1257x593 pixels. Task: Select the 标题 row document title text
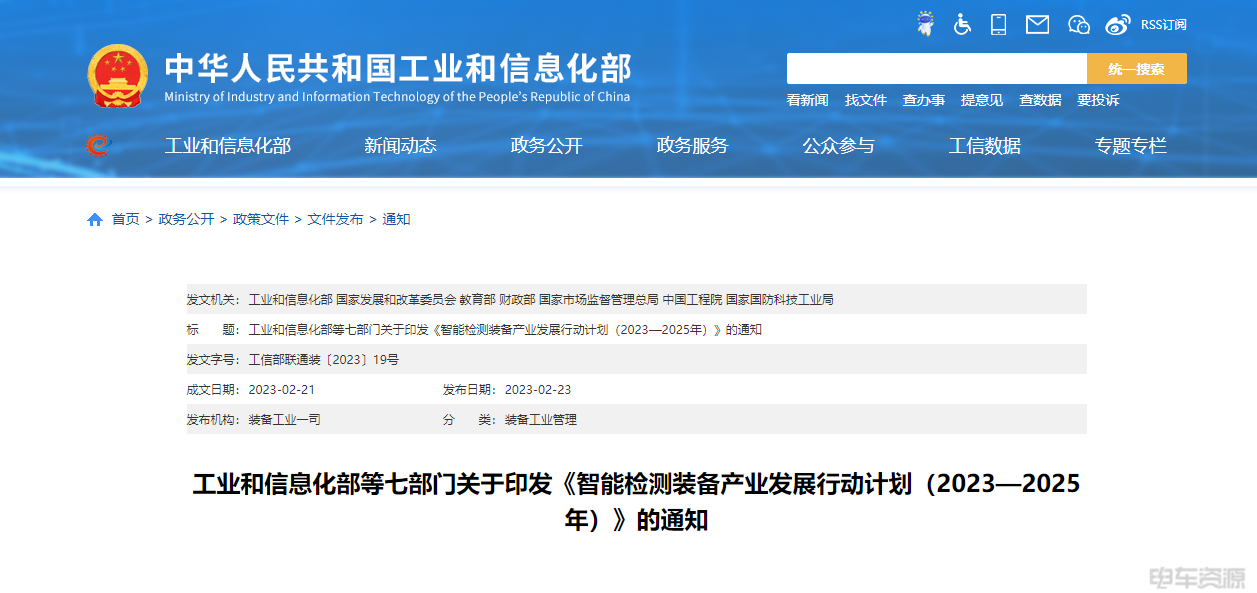click(505, 329)
